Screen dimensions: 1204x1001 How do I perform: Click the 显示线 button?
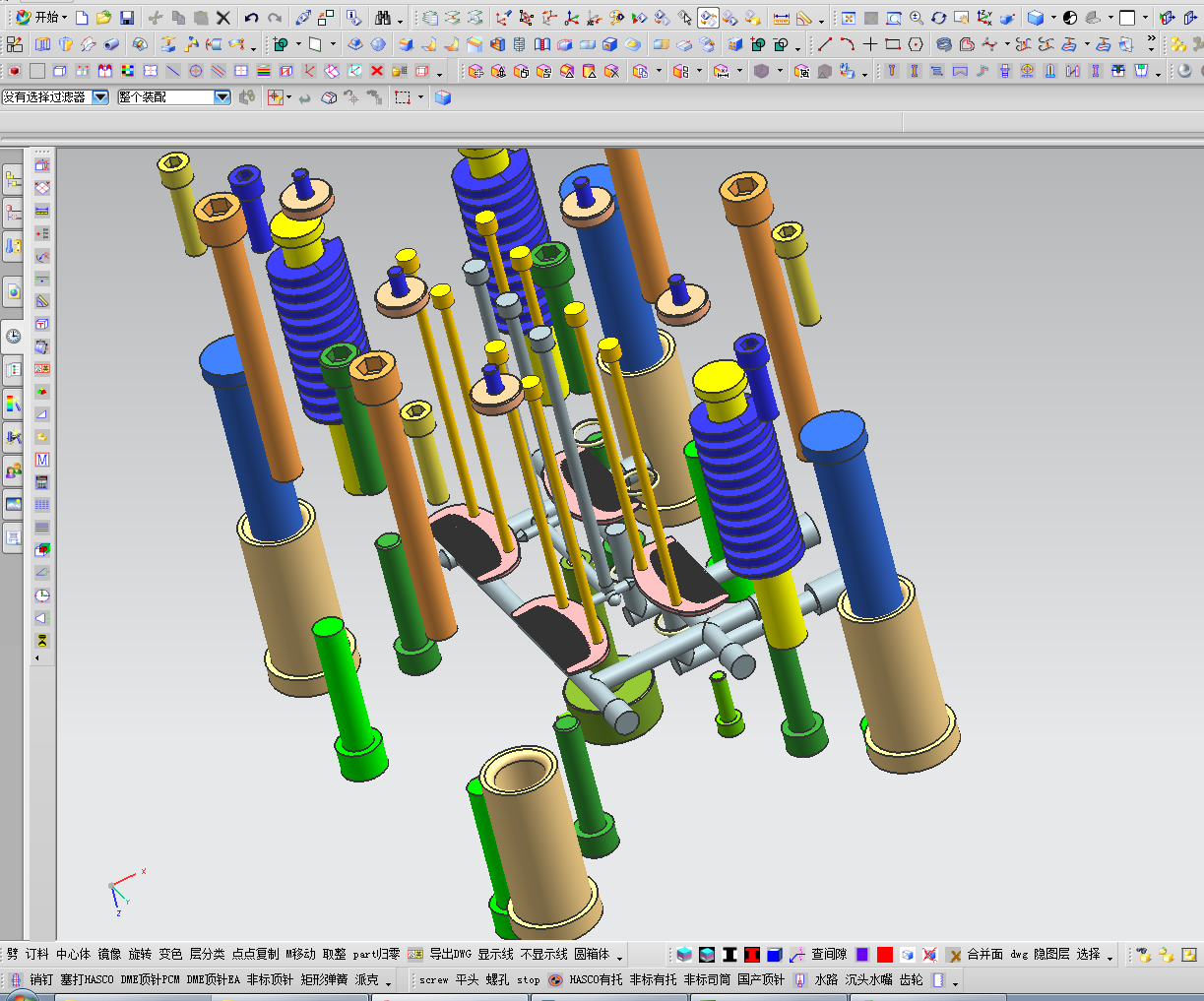click(x=496, y=954)
